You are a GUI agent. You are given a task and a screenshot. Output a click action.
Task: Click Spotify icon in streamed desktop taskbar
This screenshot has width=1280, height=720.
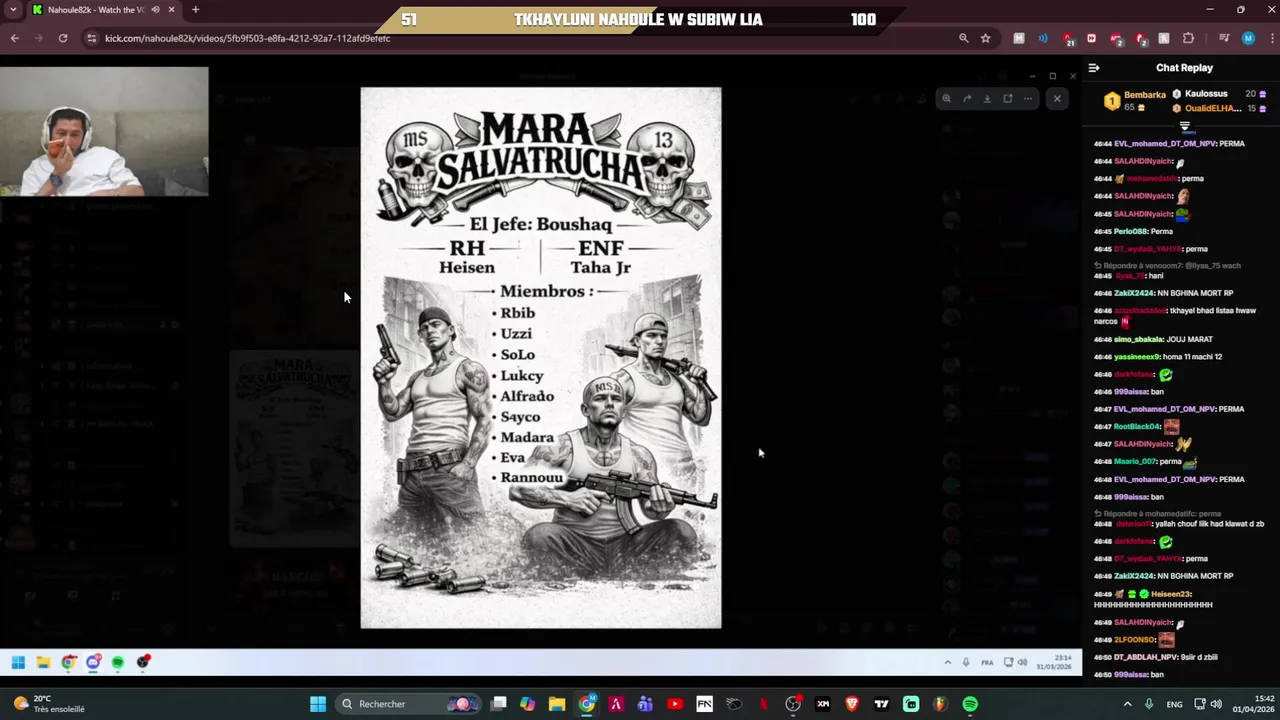coord(118,662)
